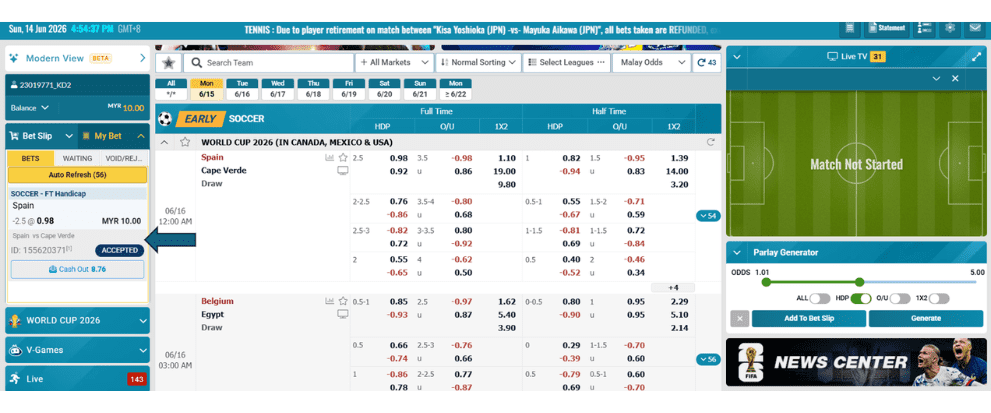Select the Mon ≥ 6/22 date tab
Screen dimensions: 991x413
(x=455, y=89)
